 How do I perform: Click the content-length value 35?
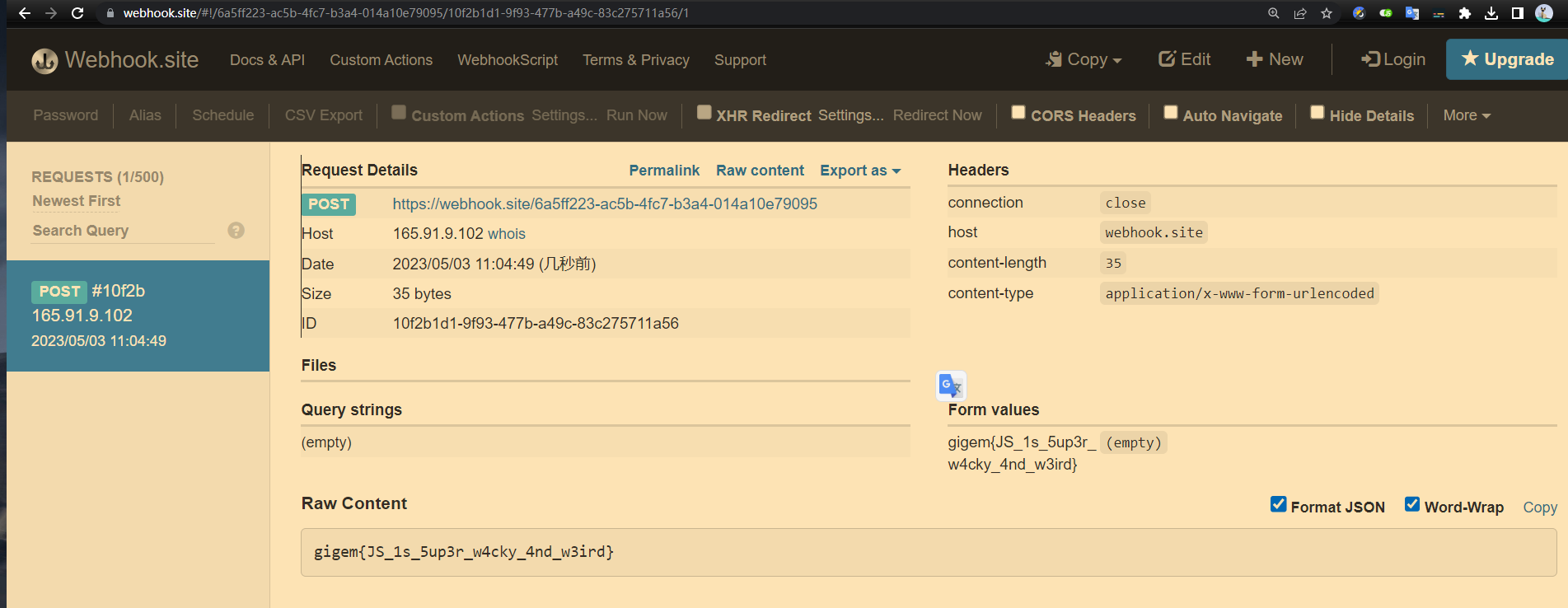[1113, 263]
